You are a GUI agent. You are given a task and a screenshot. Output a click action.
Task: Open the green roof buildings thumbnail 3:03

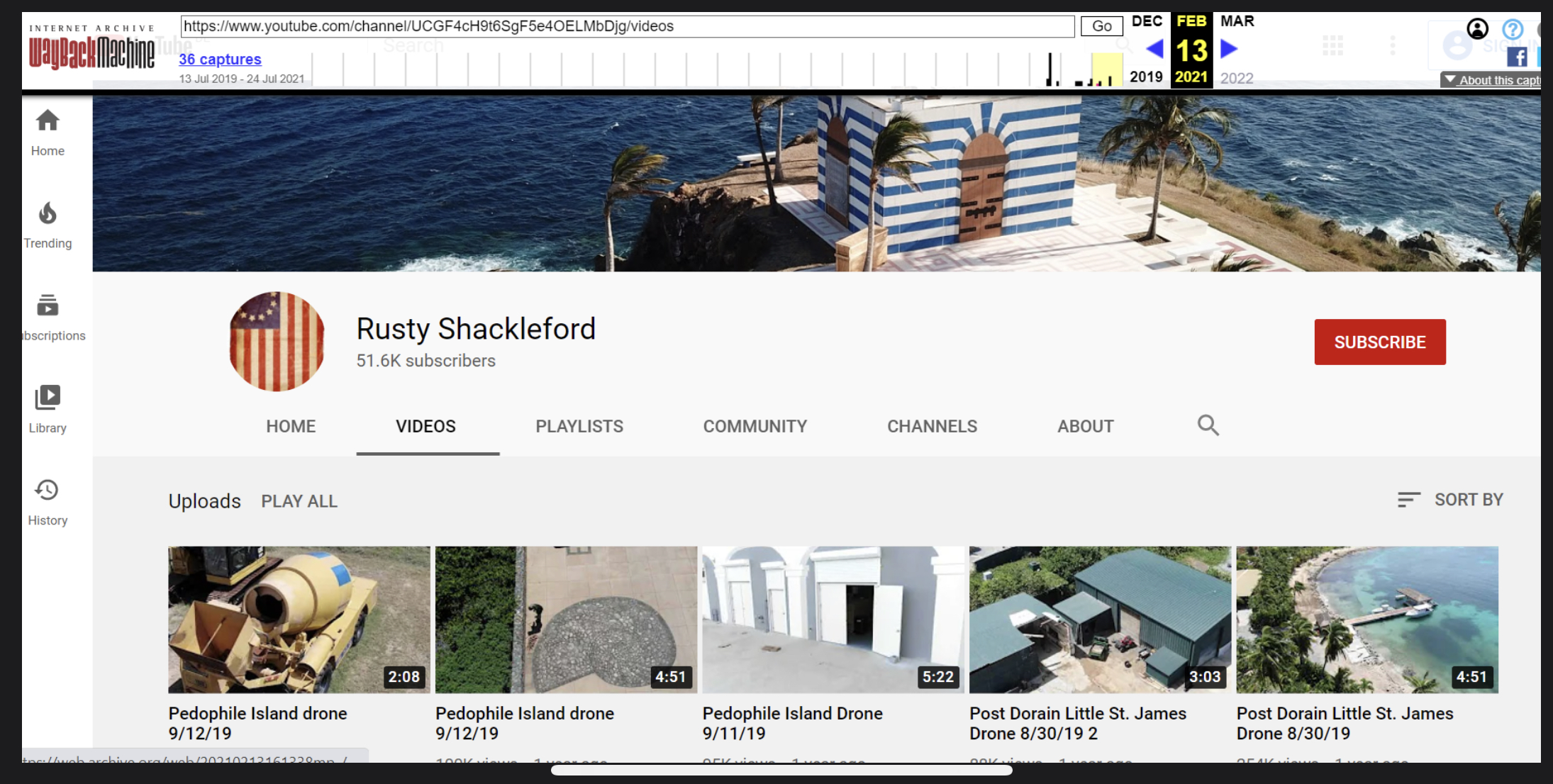pyautogui.click(x=1100, y=619)
